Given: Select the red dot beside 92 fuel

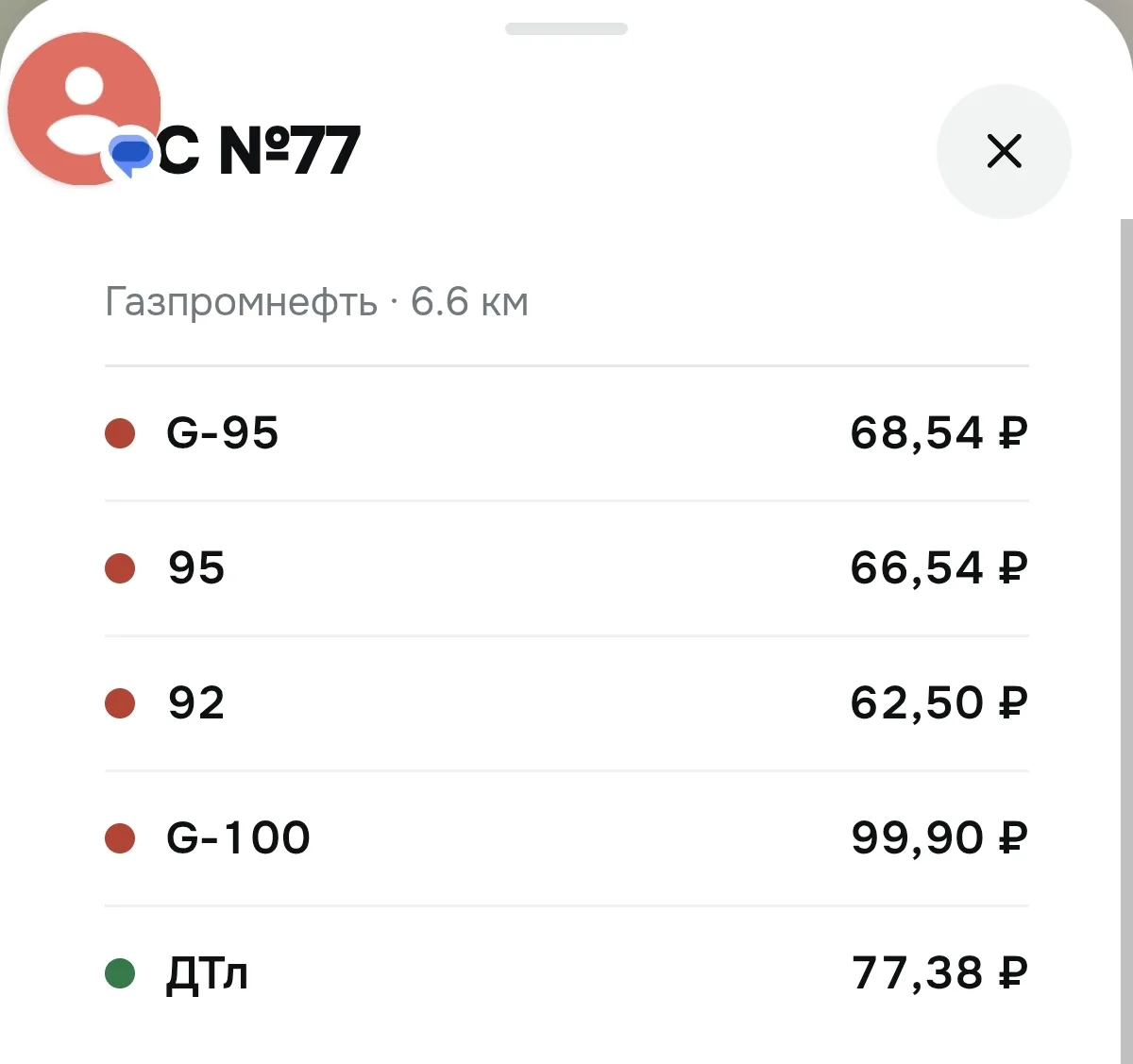Looking at the screenshot, I should (120, 704).
